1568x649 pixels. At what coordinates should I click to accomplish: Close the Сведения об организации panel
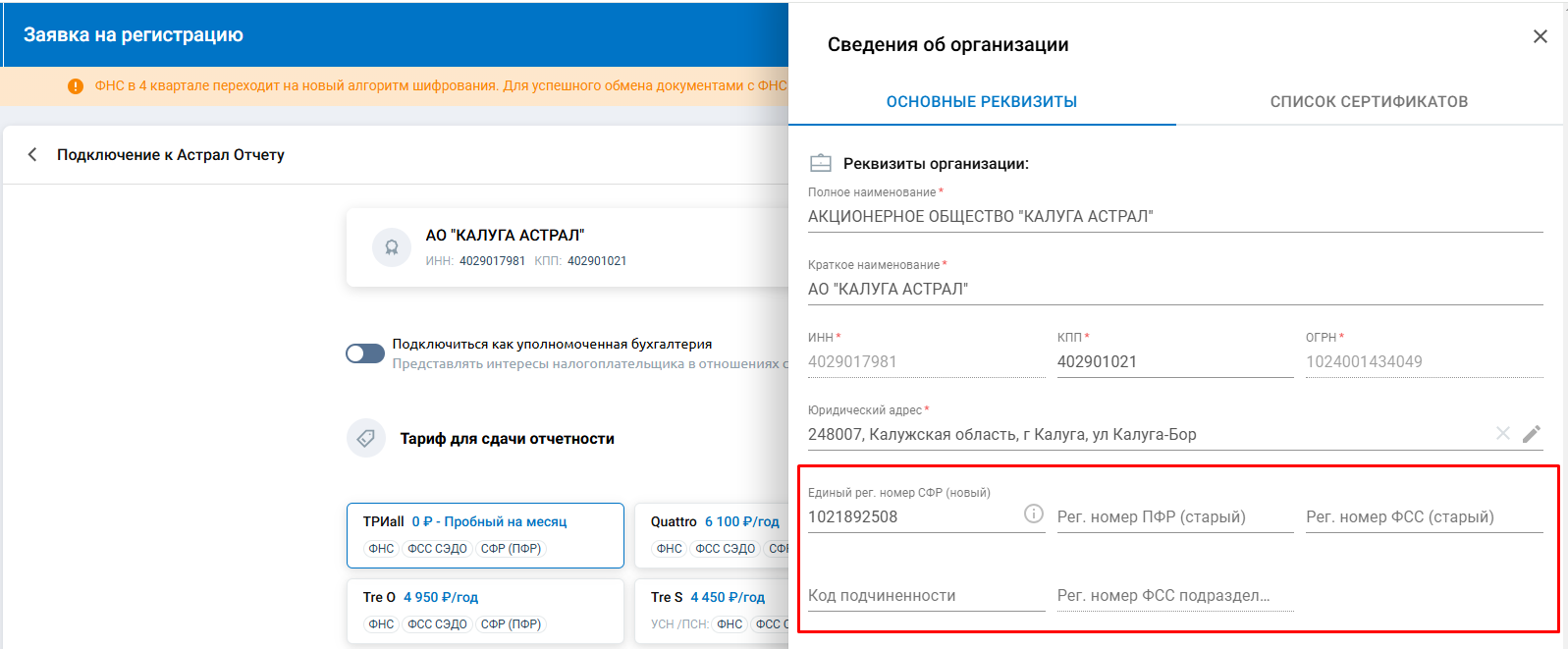[x=1540, y=36]
